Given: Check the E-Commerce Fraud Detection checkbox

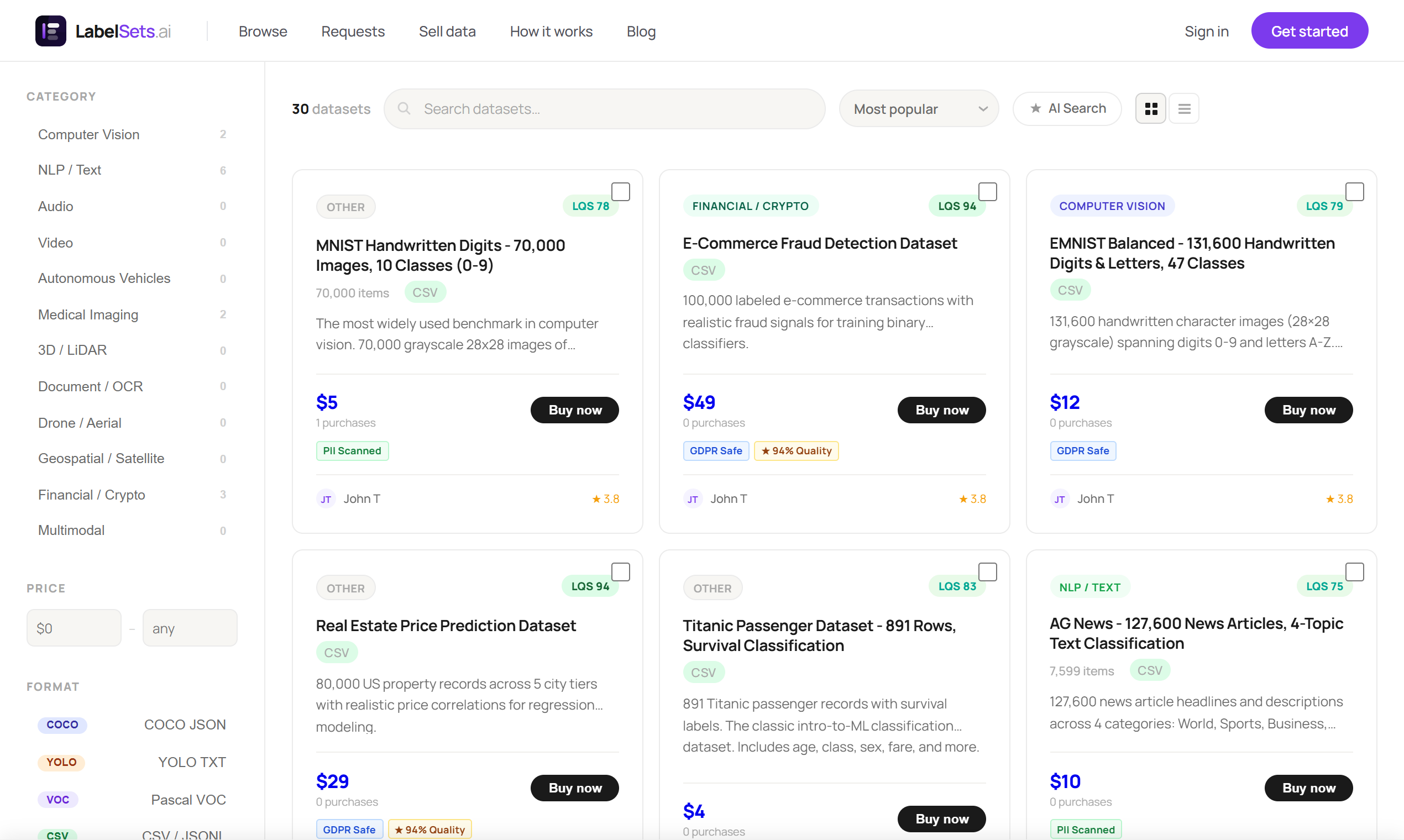Looking at the screenshot, I should pyautogui.click(x=987, y=192).
